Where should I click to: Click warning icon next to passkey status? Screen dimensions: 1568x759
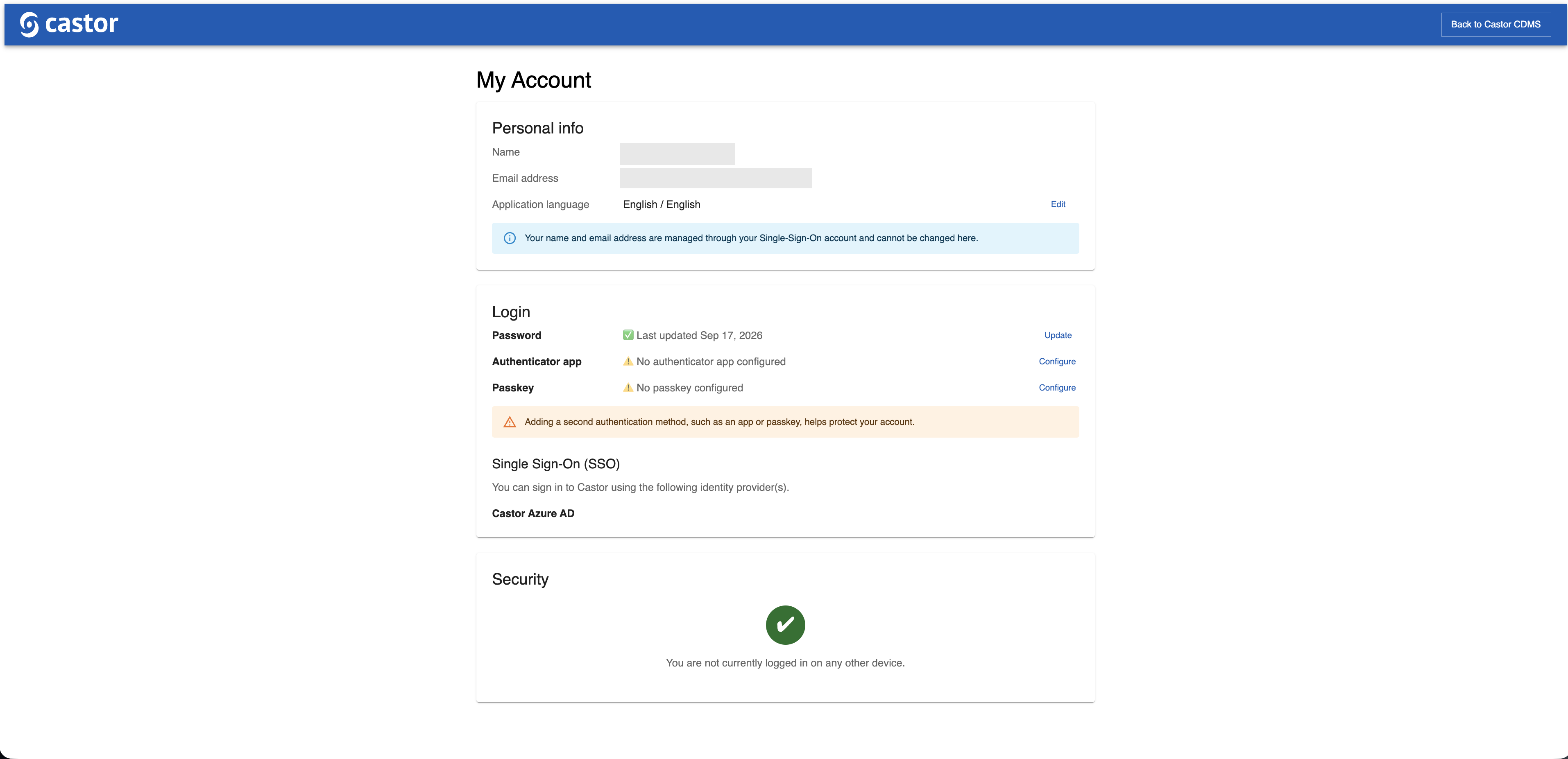coord(628,387)
